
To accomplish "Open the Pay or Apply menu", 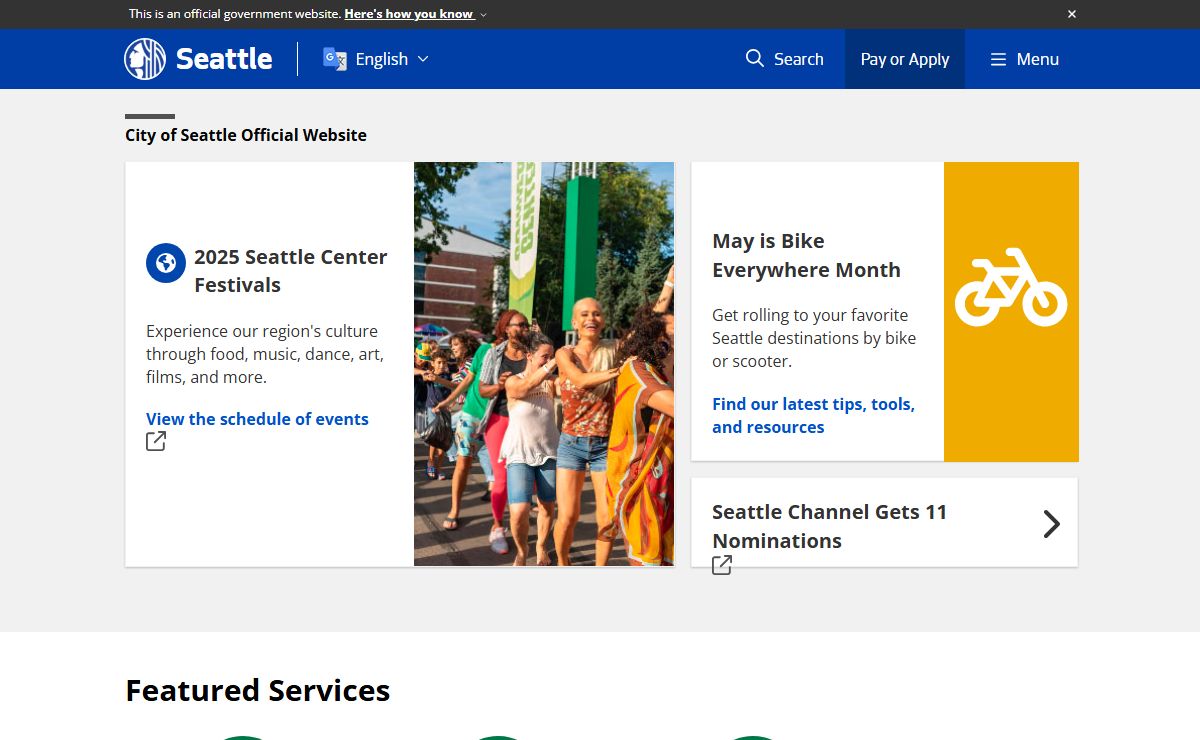I will (x=905, y=59).
